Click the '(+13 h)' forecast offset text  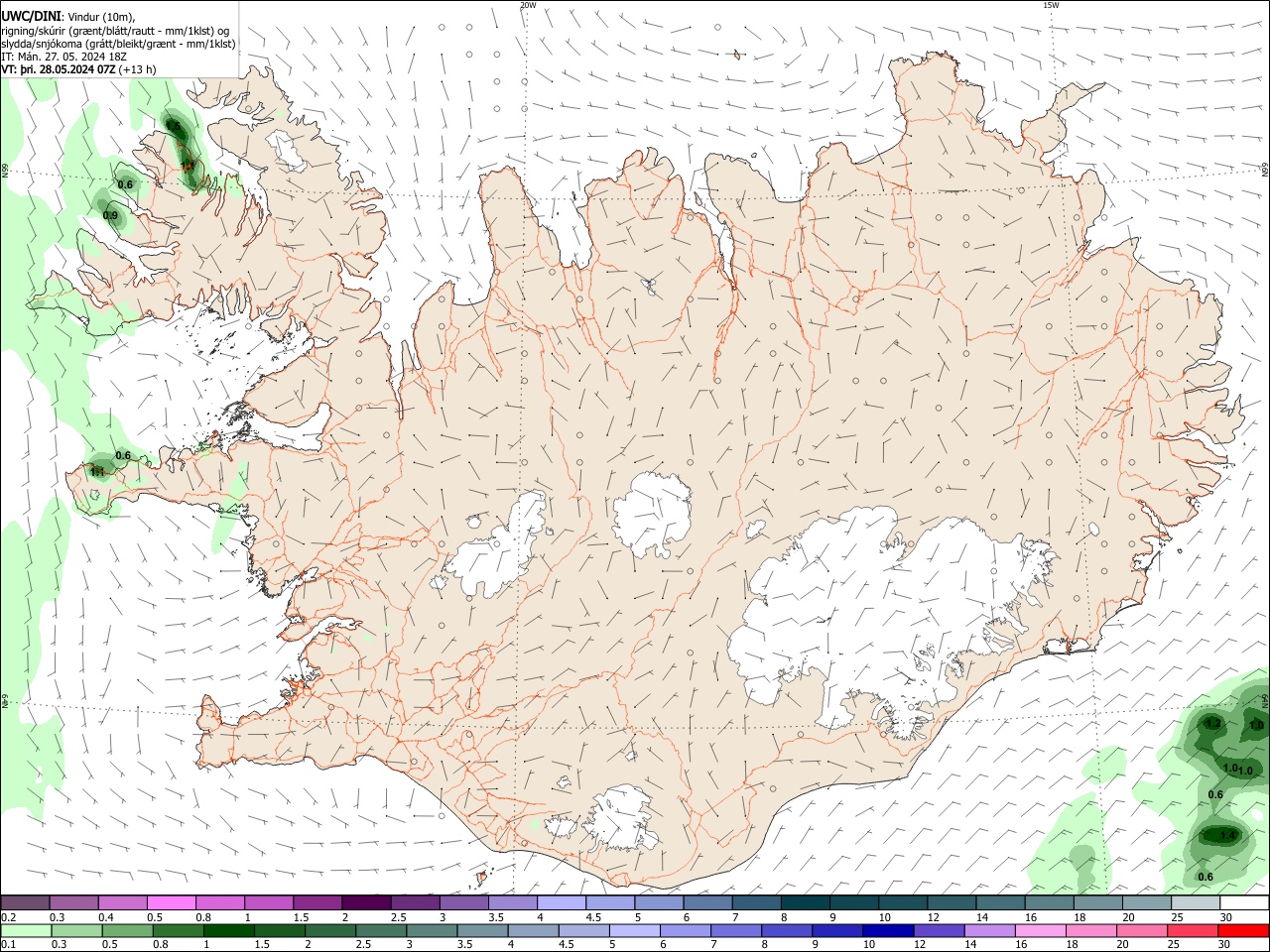(x=137, y=69)
